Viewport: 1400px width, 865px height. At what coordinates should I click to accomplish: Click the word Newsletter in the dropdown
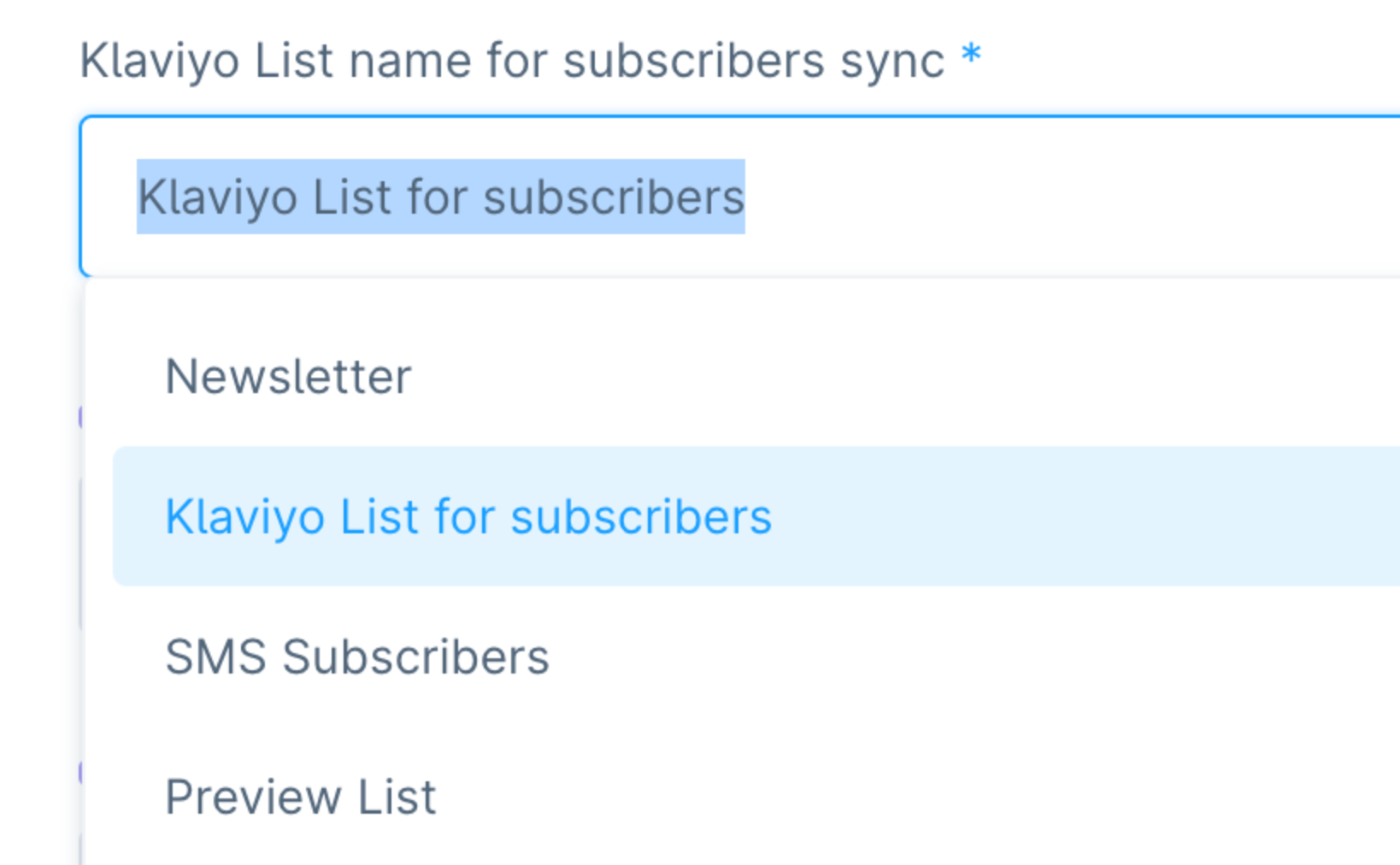pos(288,377)
